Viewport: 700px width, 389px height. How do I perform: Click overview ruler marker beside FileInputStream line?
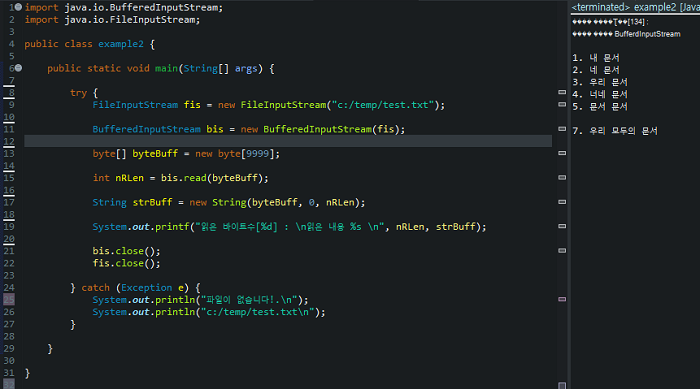(x=562, y=105)
